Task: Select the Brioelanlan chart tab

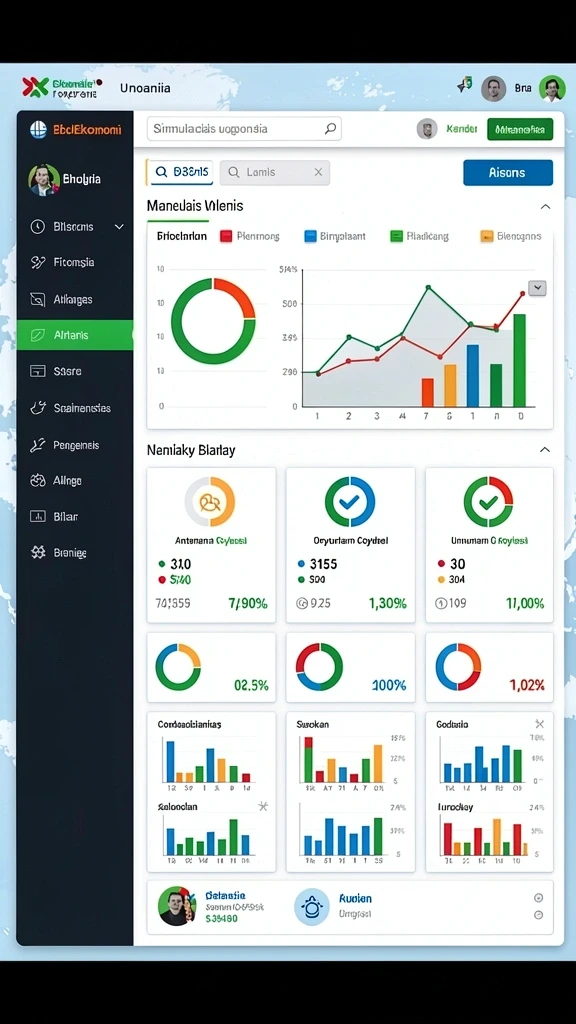Action: [x=182, y=236]
